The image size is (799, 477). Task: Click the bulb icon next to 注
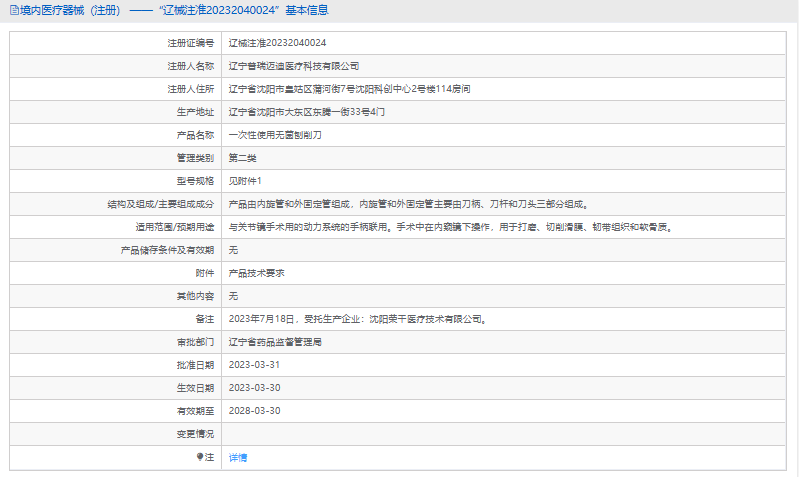click(200, 457)
